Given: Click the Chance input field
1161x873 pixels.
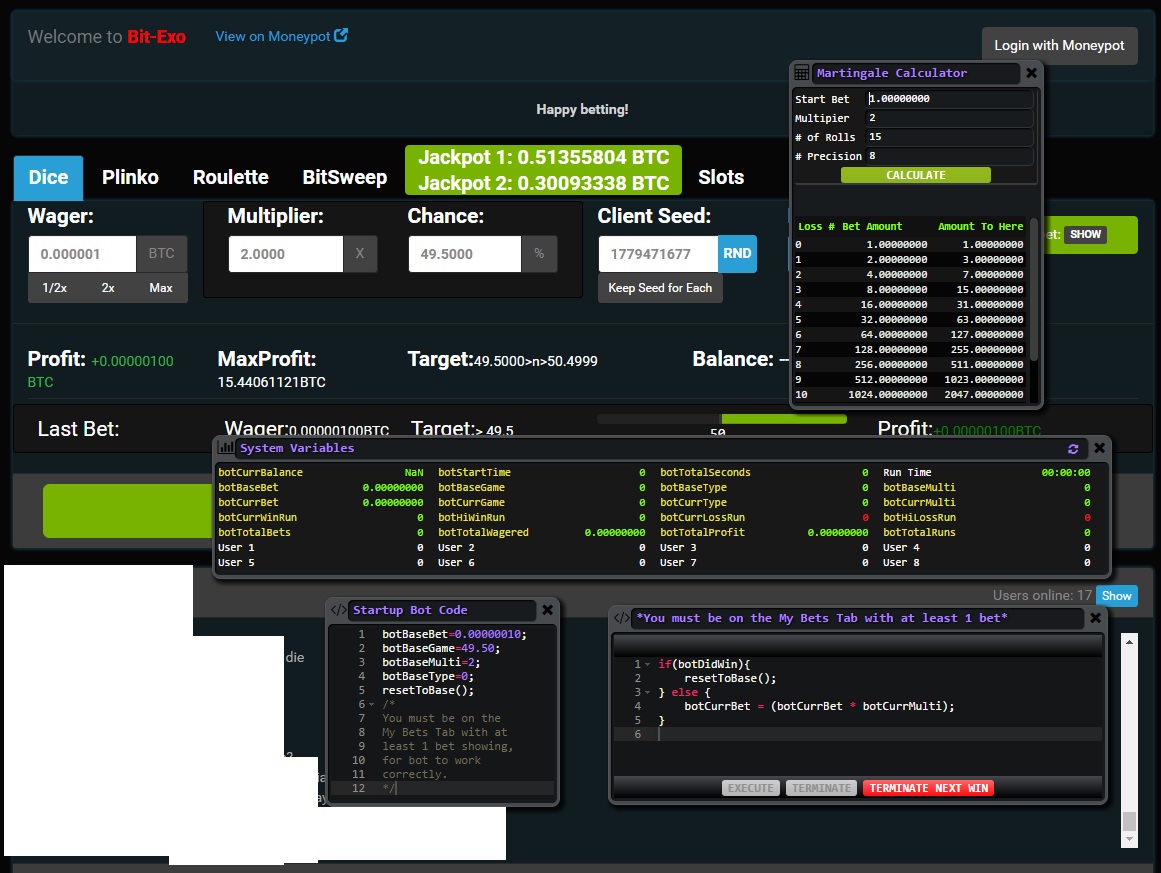Looking at the screenshot, I should (x=465, y=254).
